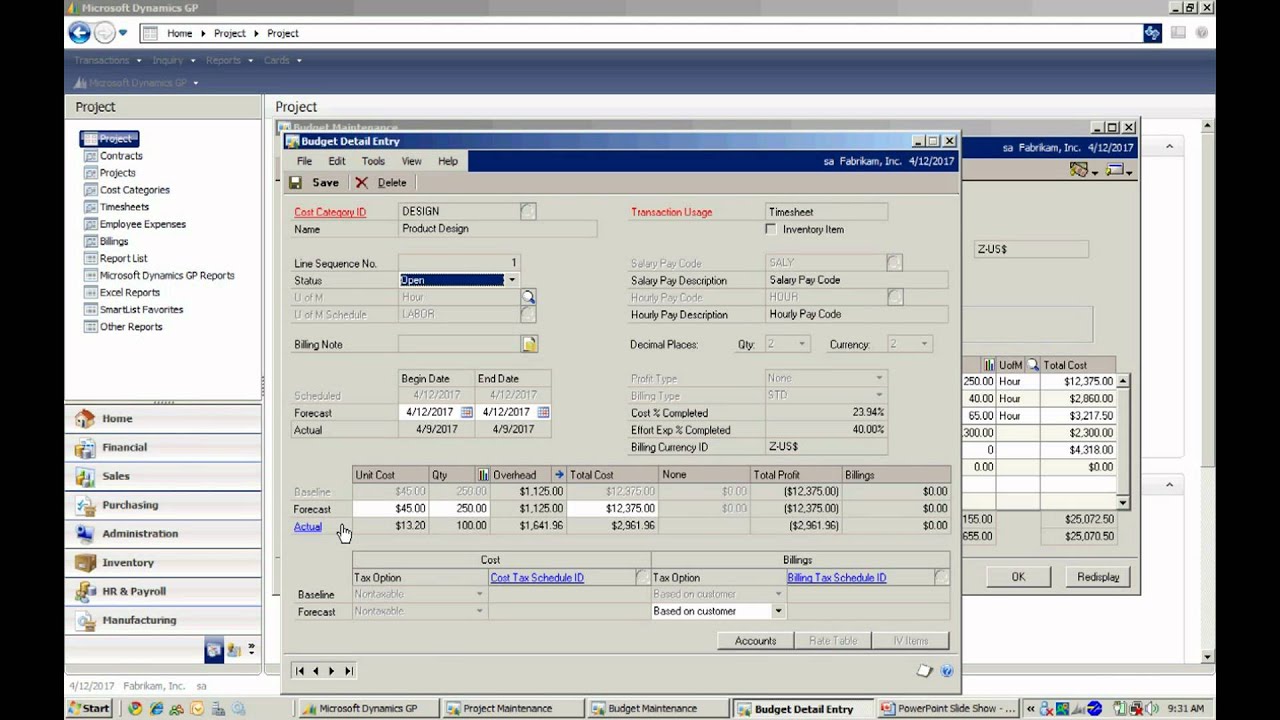Click UofM column lookup icon in Budget Maintenance
This screenshot has width=1280, height=720.
click(1034, 365)
